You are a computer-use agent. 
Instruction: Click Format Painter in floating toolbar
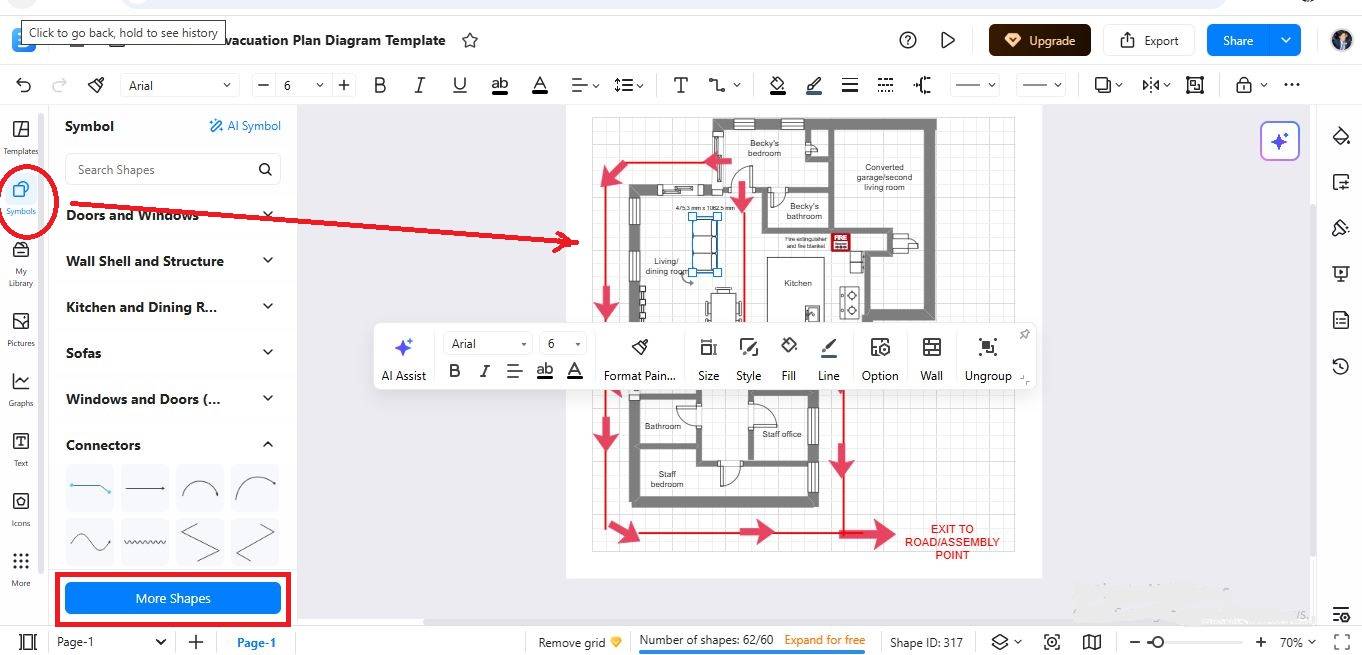coord(640,358)
